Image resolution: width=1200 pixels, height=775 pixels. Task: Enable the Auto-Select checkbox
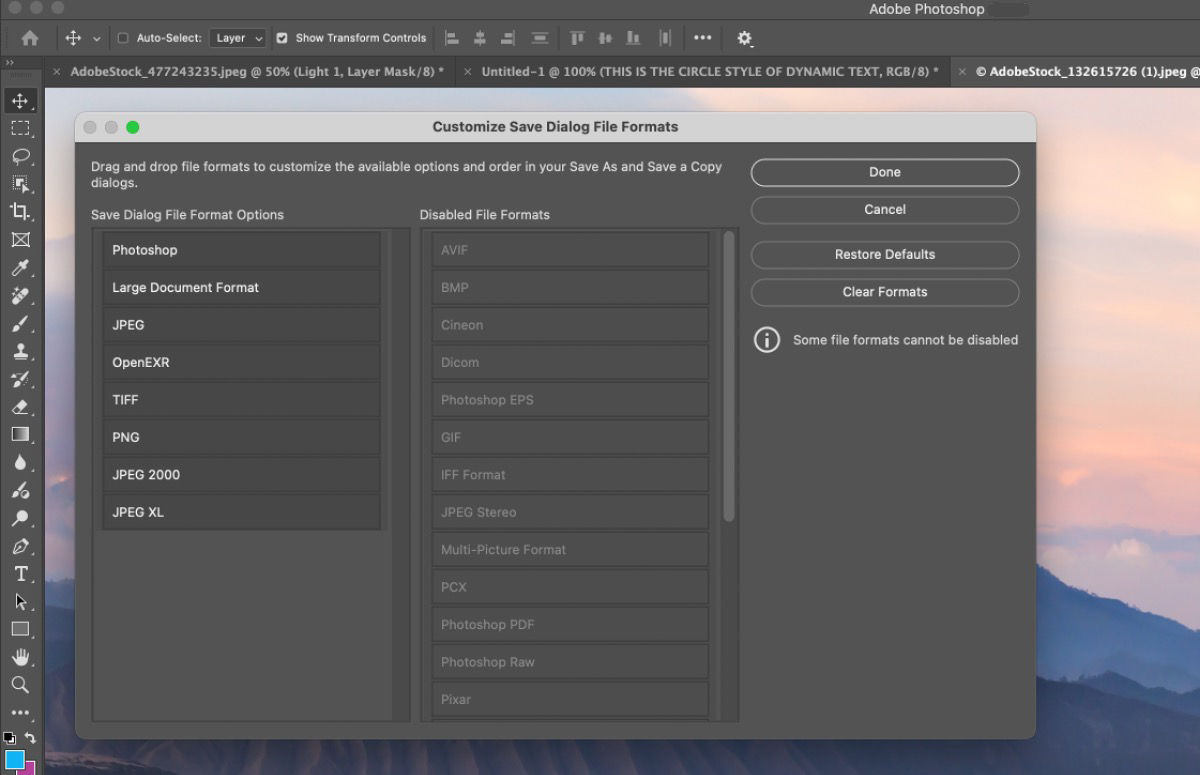pyautogui.click(x=123, y=38)
